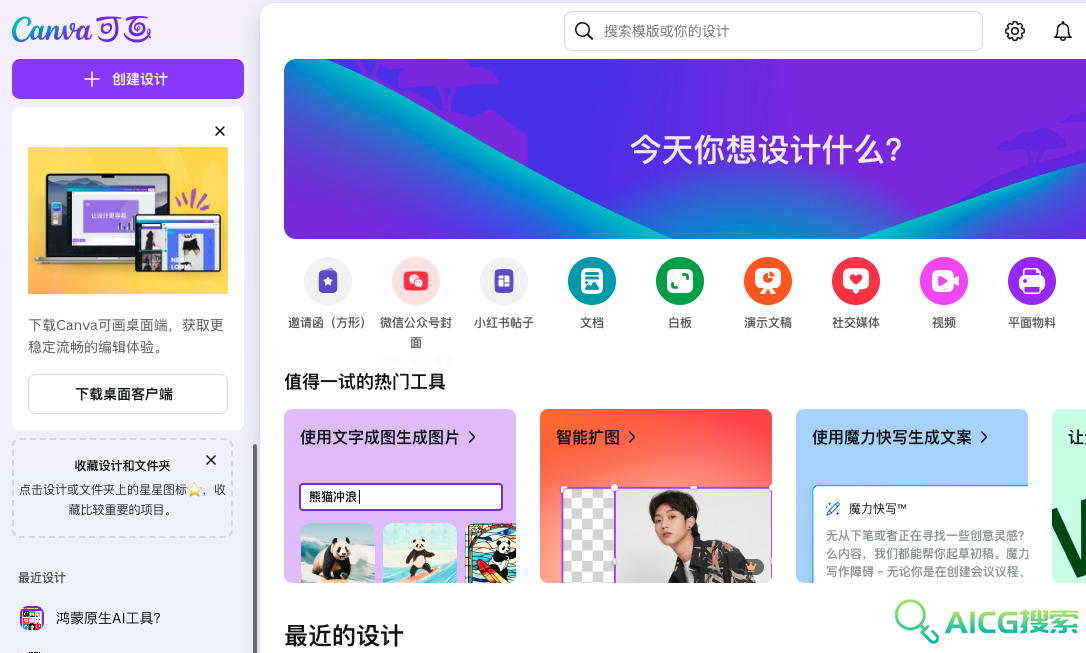The width and height of the screenshot is (1086, 653).
Task: Click the 视频 video icon
Action: point(943,281)
